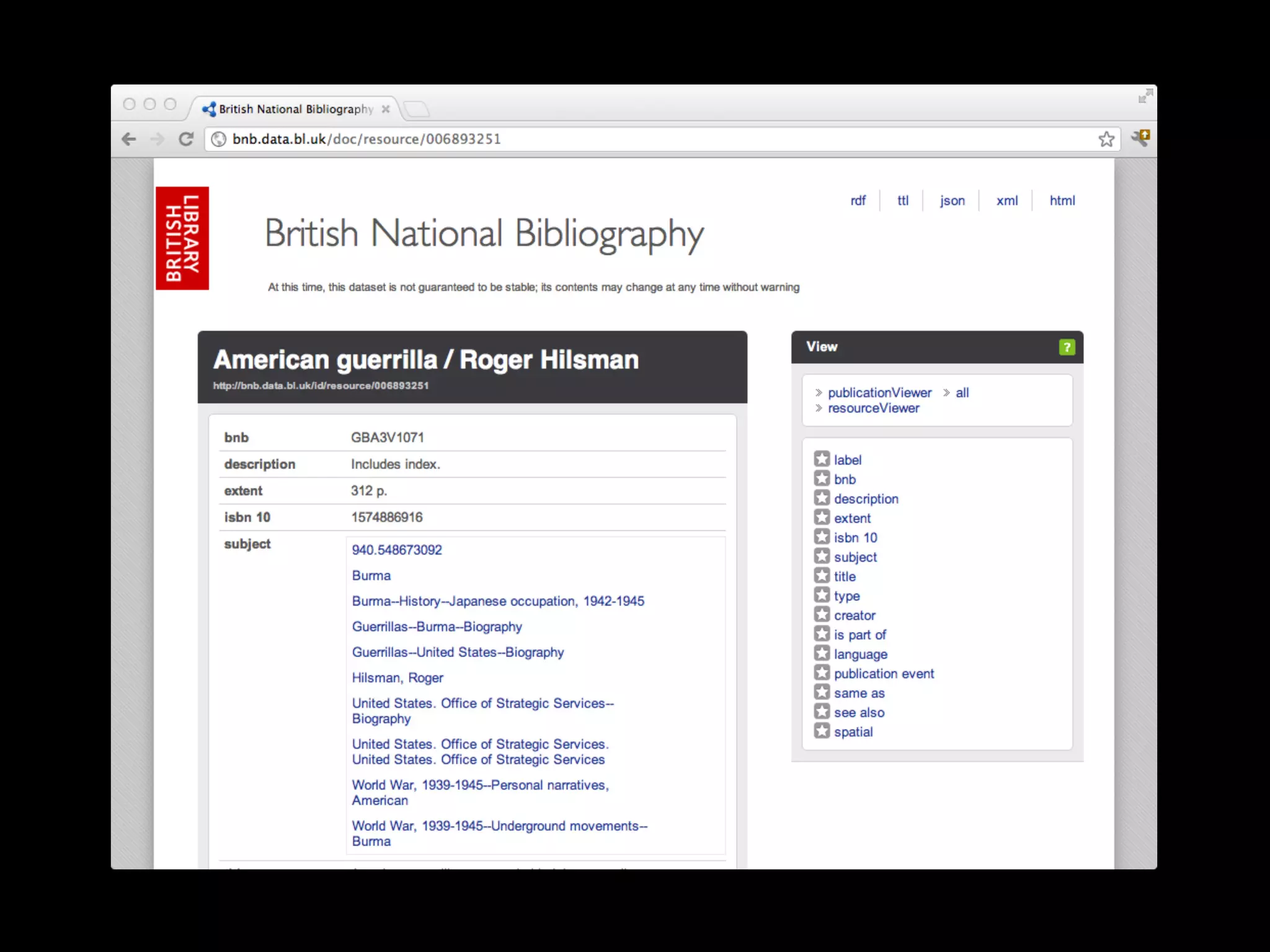Click the green help question mark icon

tap(1066, 347)
